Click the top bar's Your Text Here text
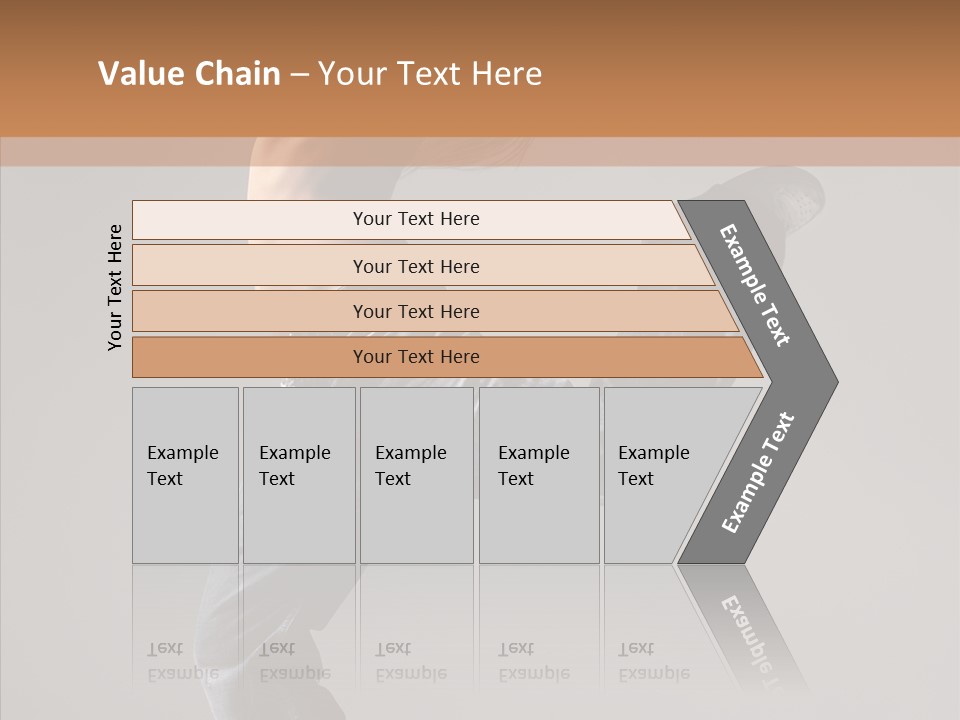 point(416,219)
